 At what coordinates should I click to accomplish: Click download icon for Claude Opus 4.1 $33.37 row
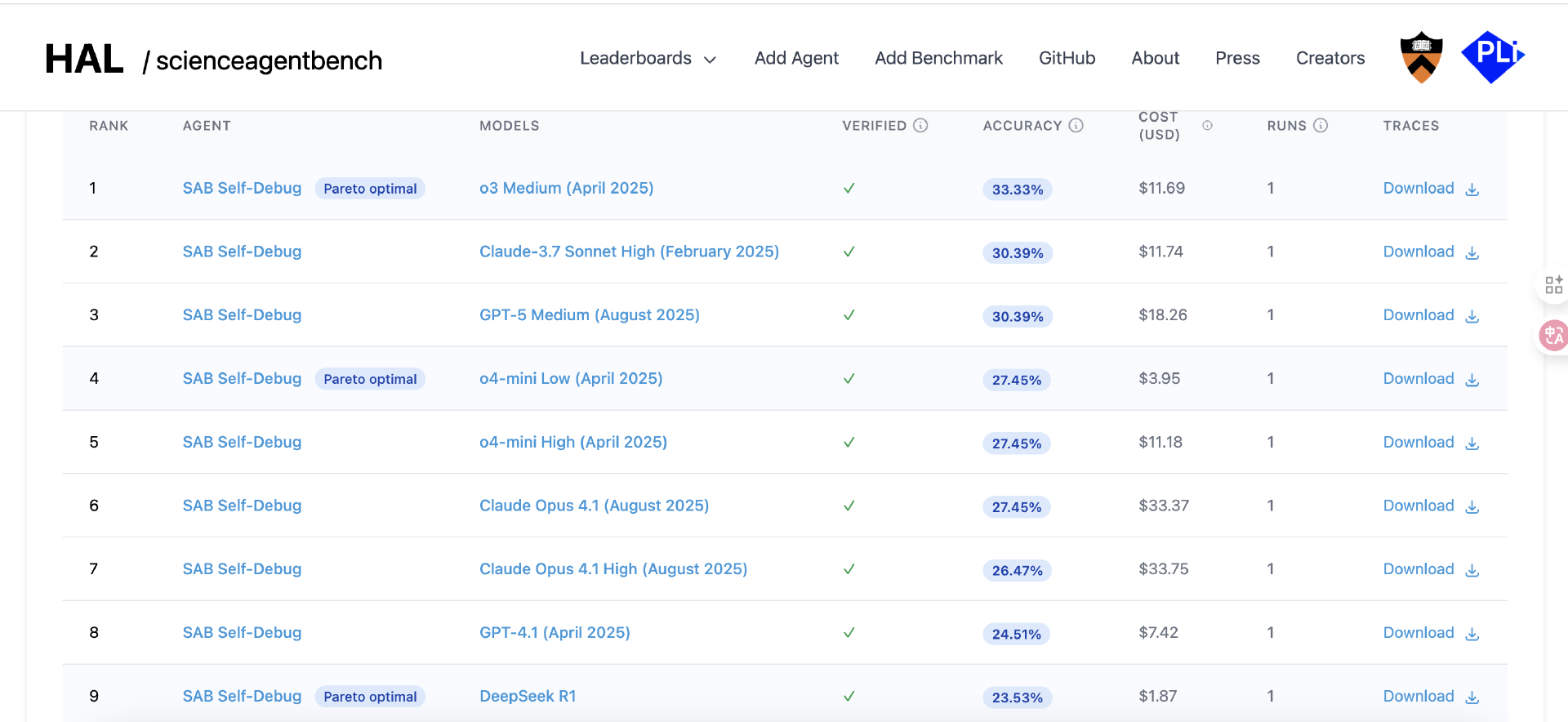pyautogui.click(x=1472, y=507)
